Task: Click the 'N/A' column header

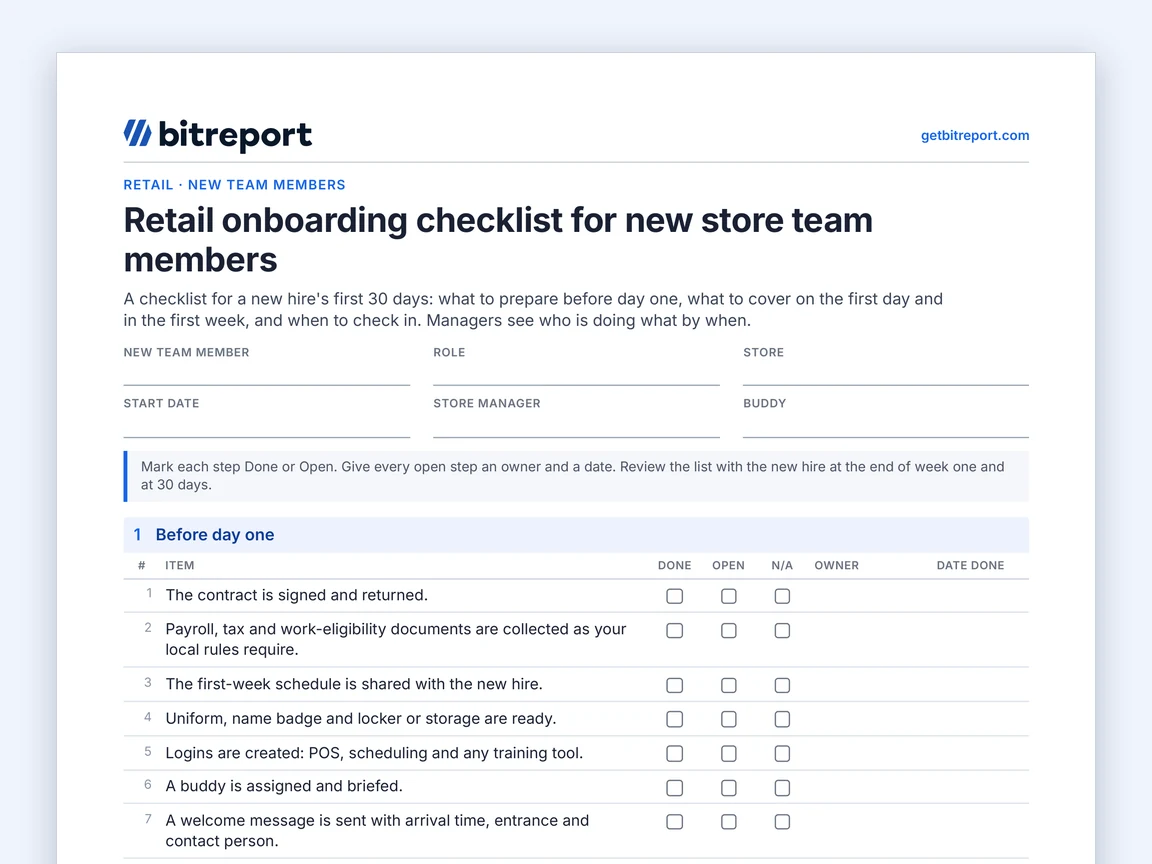Action: [x=782, y=566]
